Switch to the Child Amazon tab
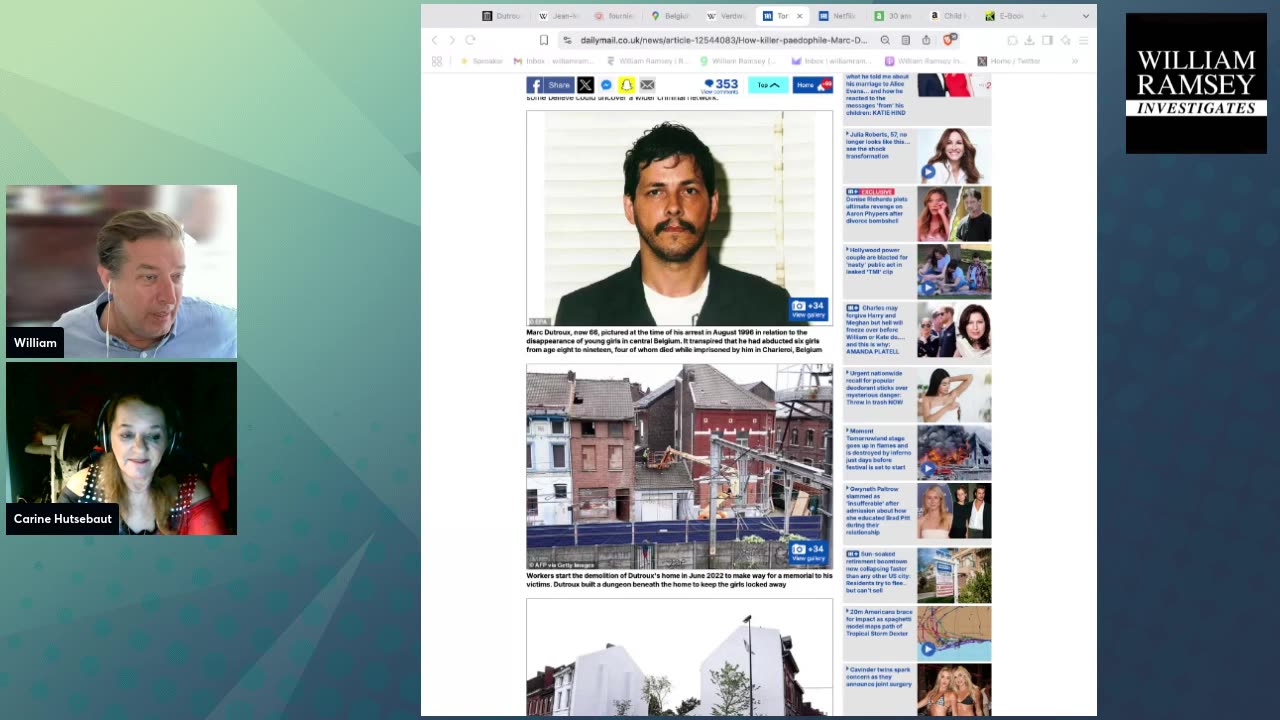The image size is (1280, 720). [950, 16]
